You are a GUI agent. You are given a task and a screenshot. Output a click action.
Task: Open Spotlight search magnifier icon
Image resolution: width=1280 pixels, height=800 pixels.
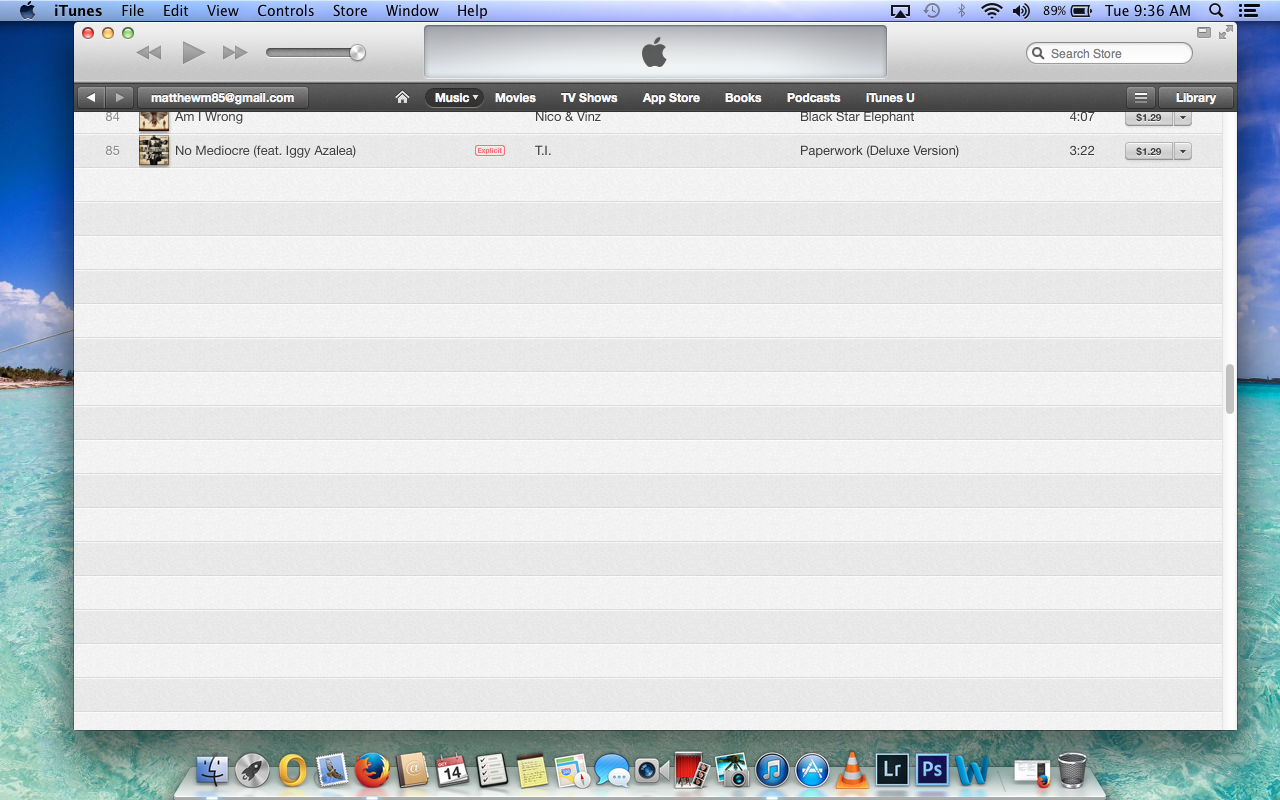tap(1216, 11)
